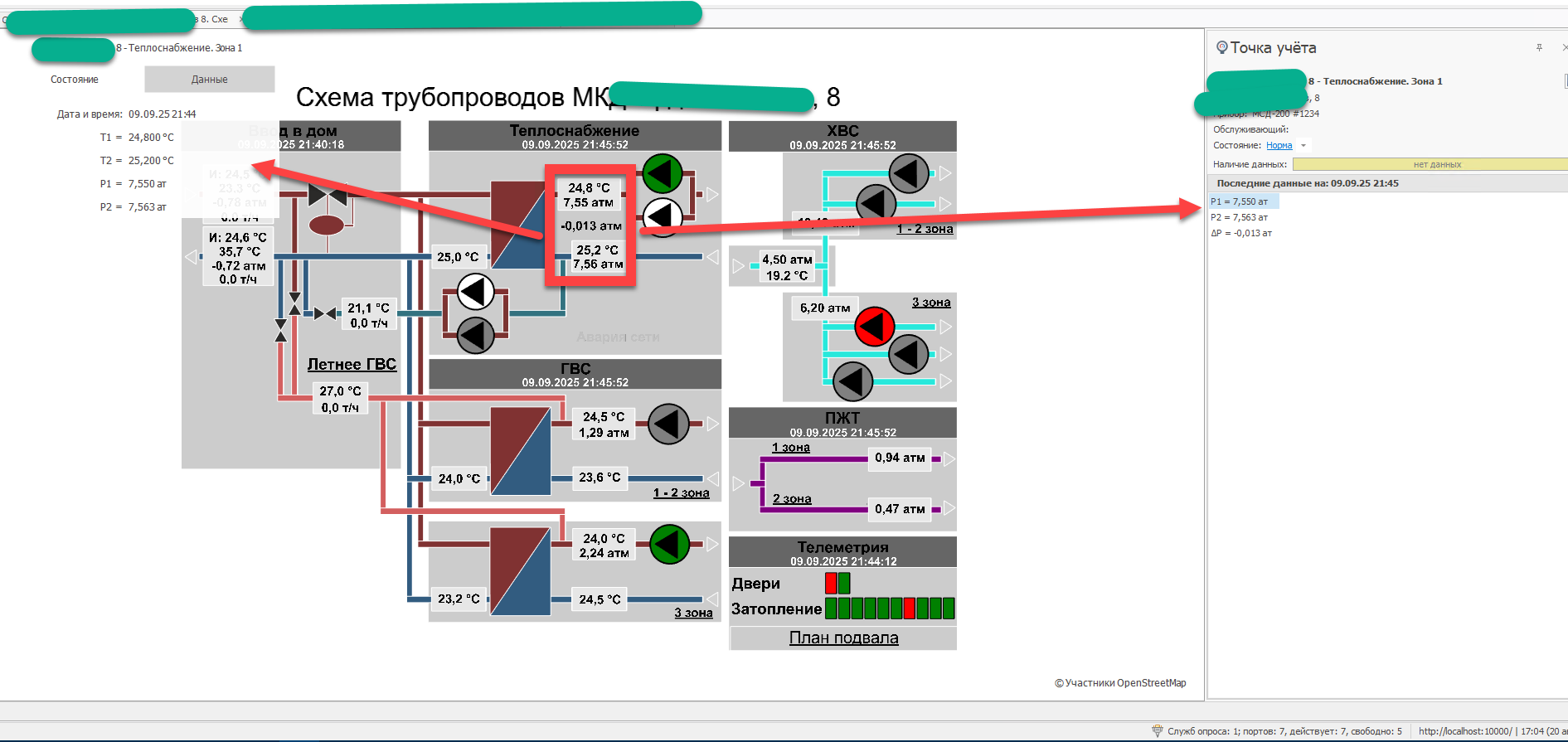Viewport: 1568px width, 742px height.
Task: Select the green pump in ГВС 3 зона
Action: point(669,545)
